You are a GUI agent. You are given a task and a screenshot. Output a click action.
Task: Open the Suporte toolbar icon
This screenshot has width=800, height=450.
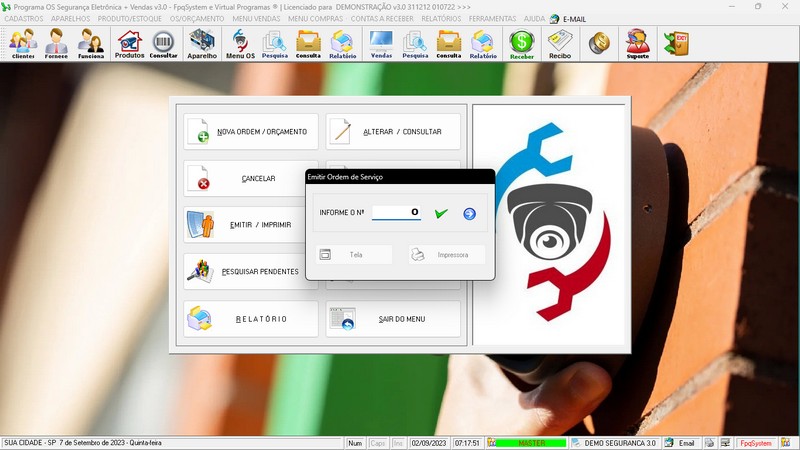pyautogui.click(x=638, y=44)
